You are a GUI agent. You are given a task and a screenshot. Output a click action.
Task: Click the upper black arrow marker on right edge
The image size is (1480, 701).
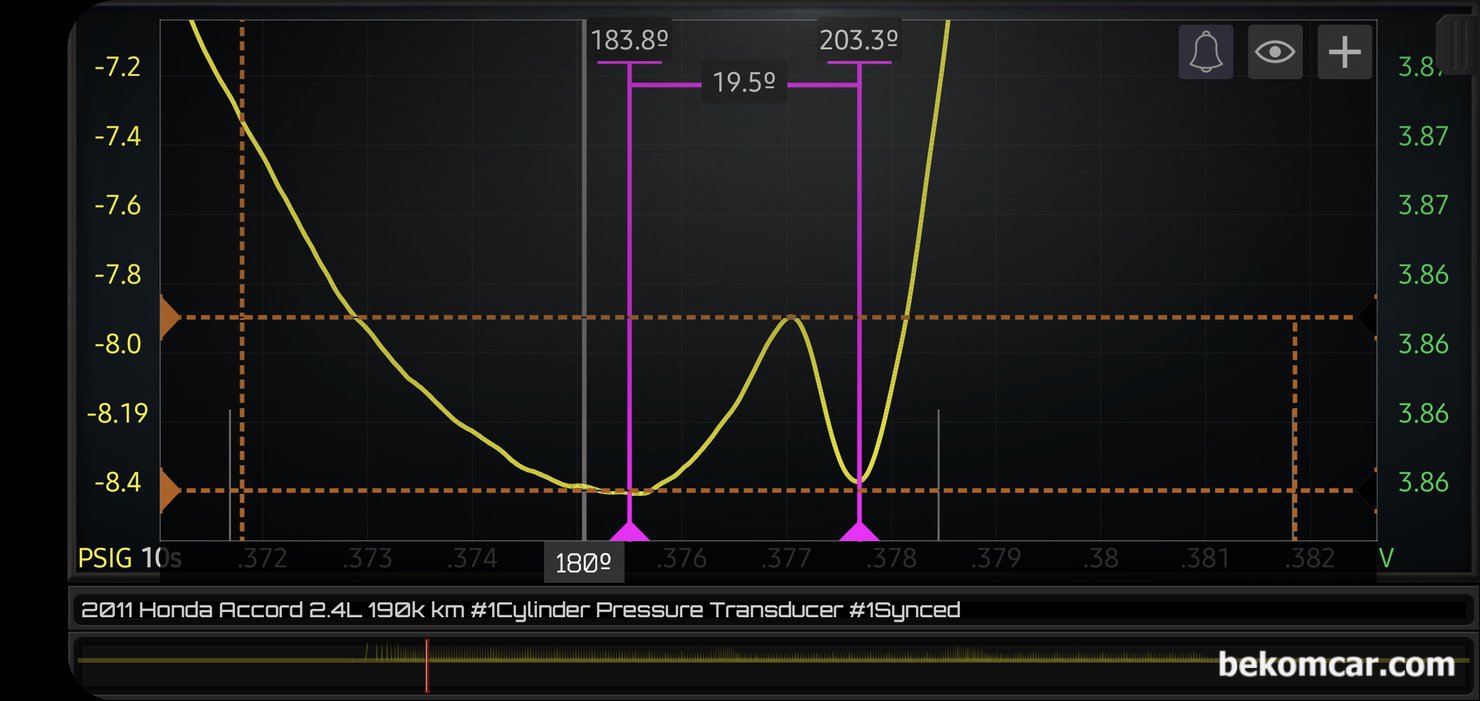pyautogui.click(x=1367, y=318)
